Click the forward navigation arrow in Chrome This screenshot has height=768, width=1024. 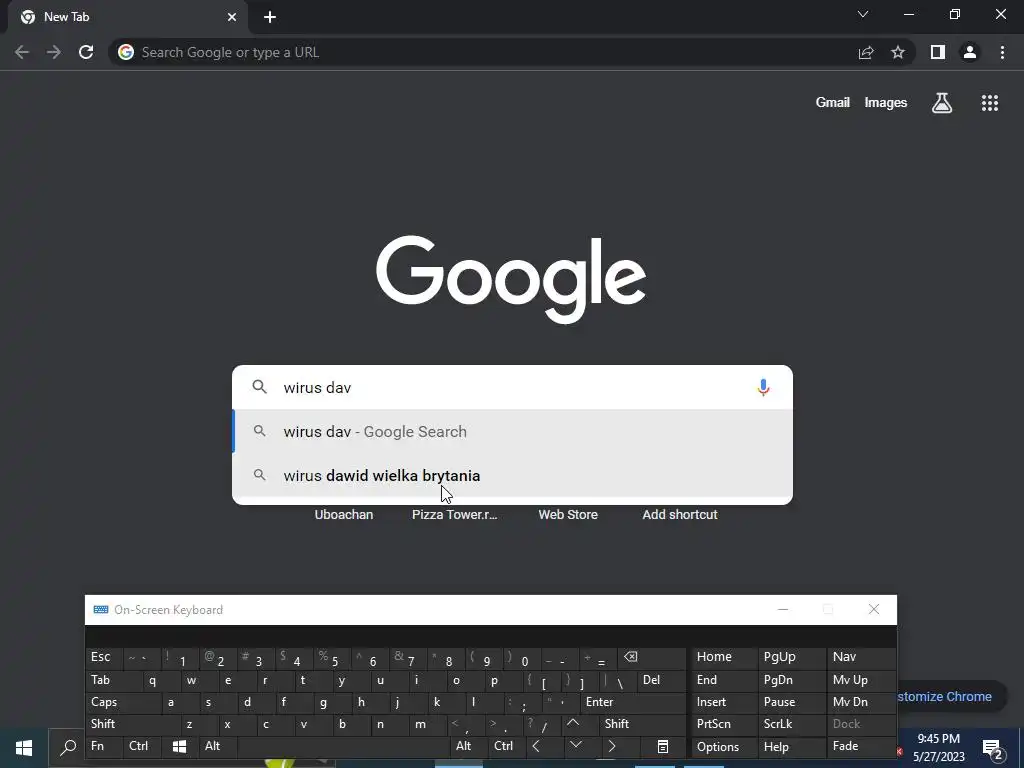click(54, 52)
